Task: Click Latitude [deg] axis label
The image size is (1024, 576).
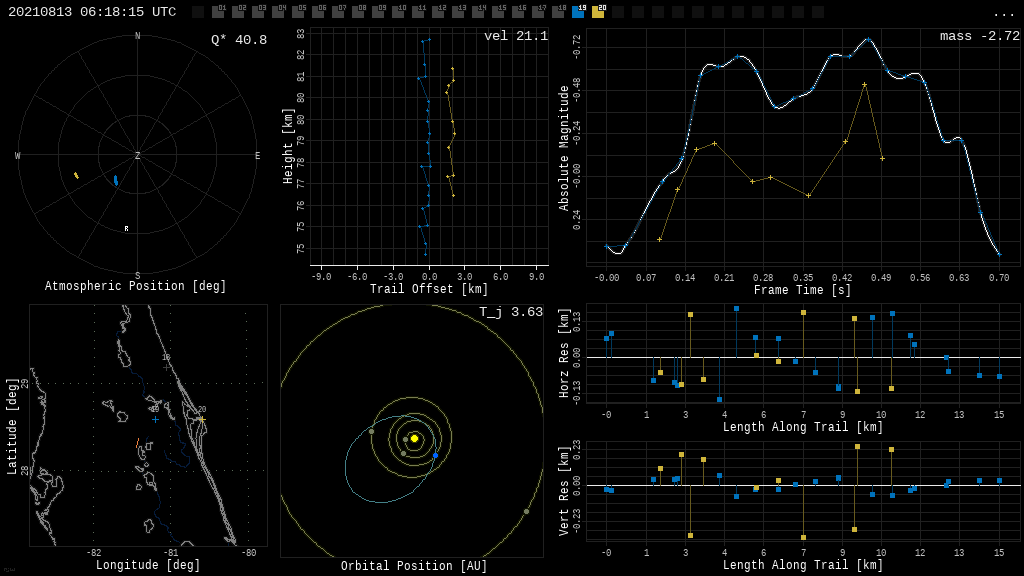Action: 12,426
